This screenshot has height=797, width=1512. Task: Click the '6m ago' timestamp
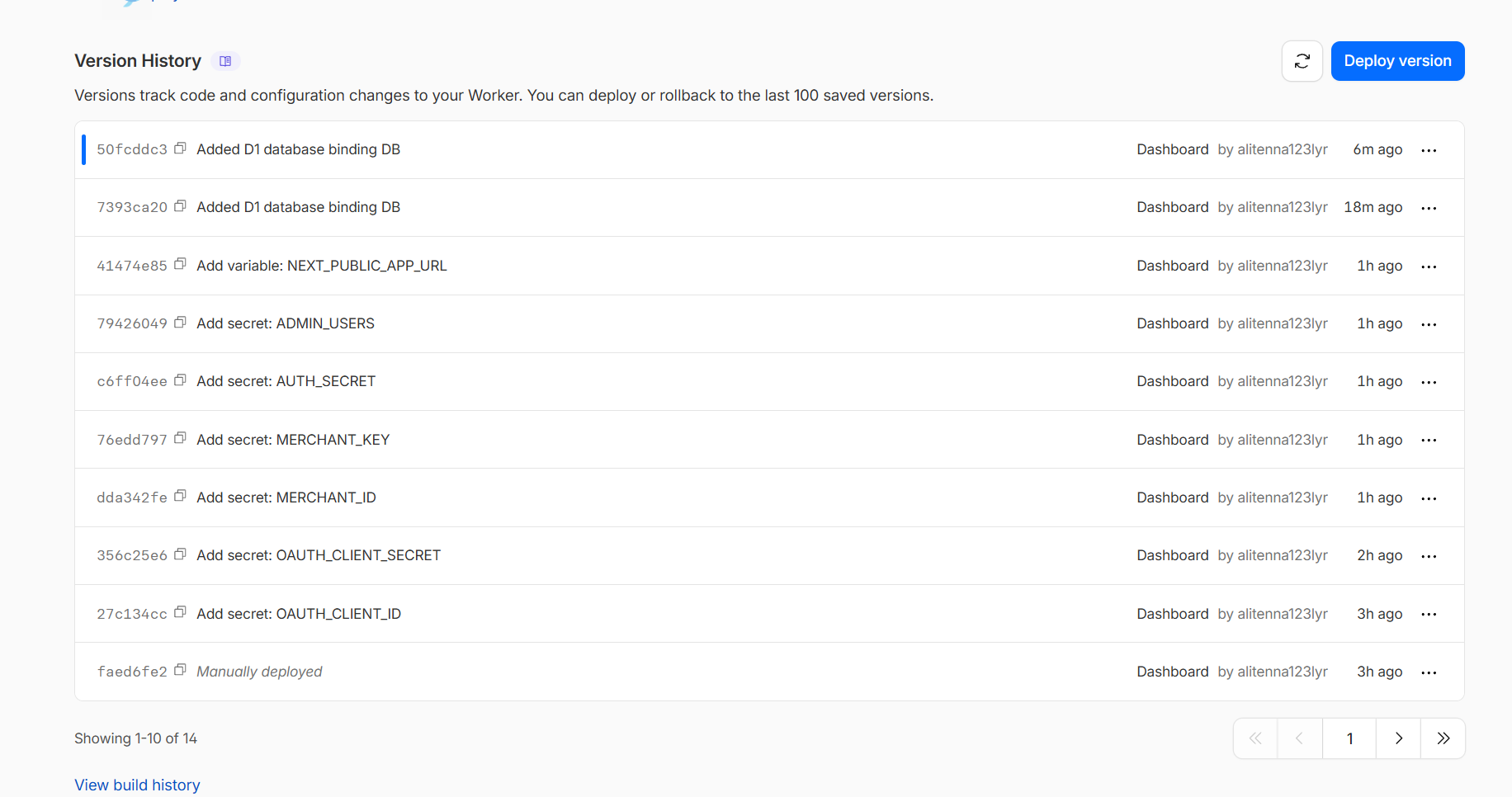click(x=1377, y=149)
